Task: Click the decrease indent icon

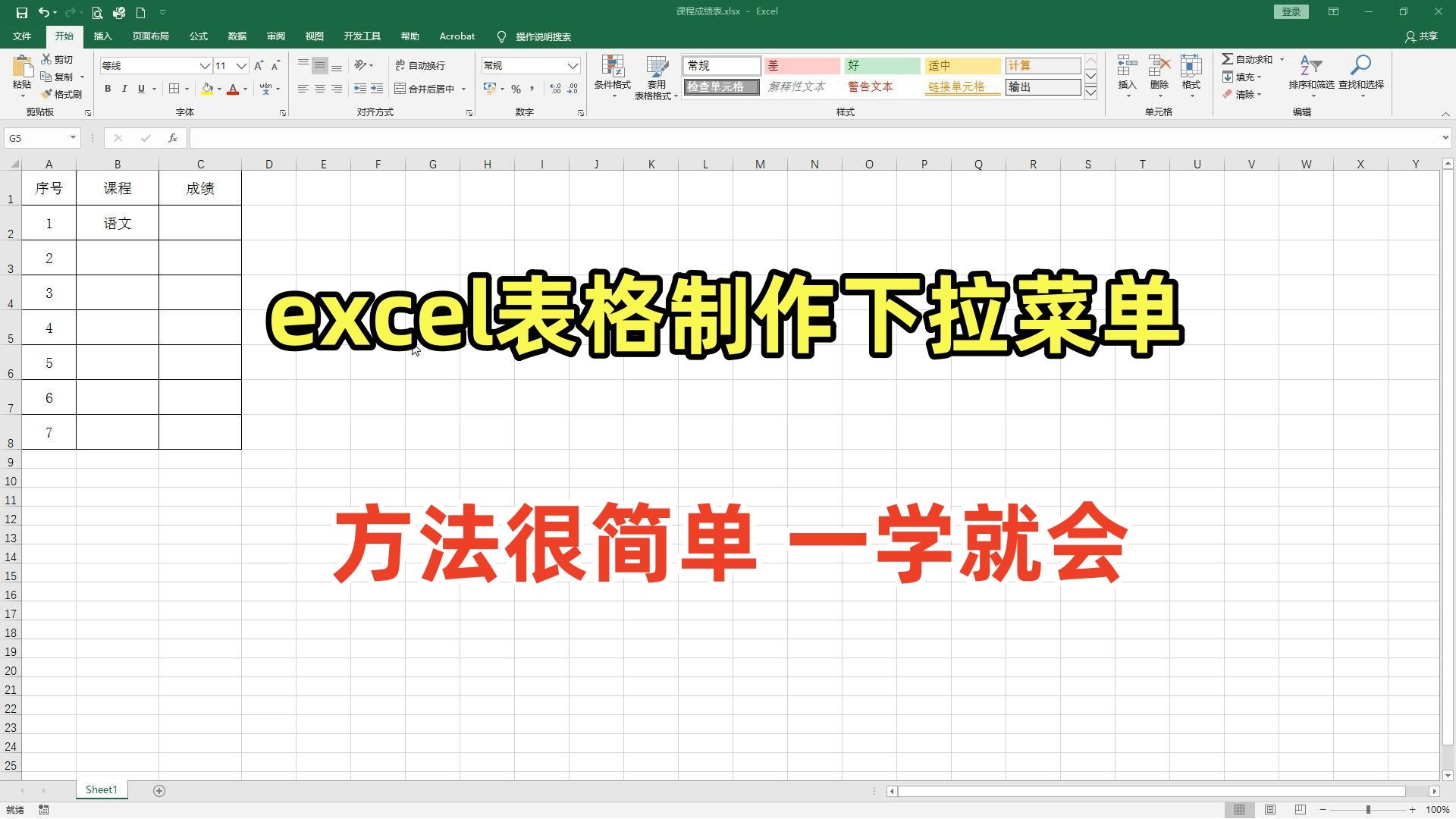Action: pos(360,89)
